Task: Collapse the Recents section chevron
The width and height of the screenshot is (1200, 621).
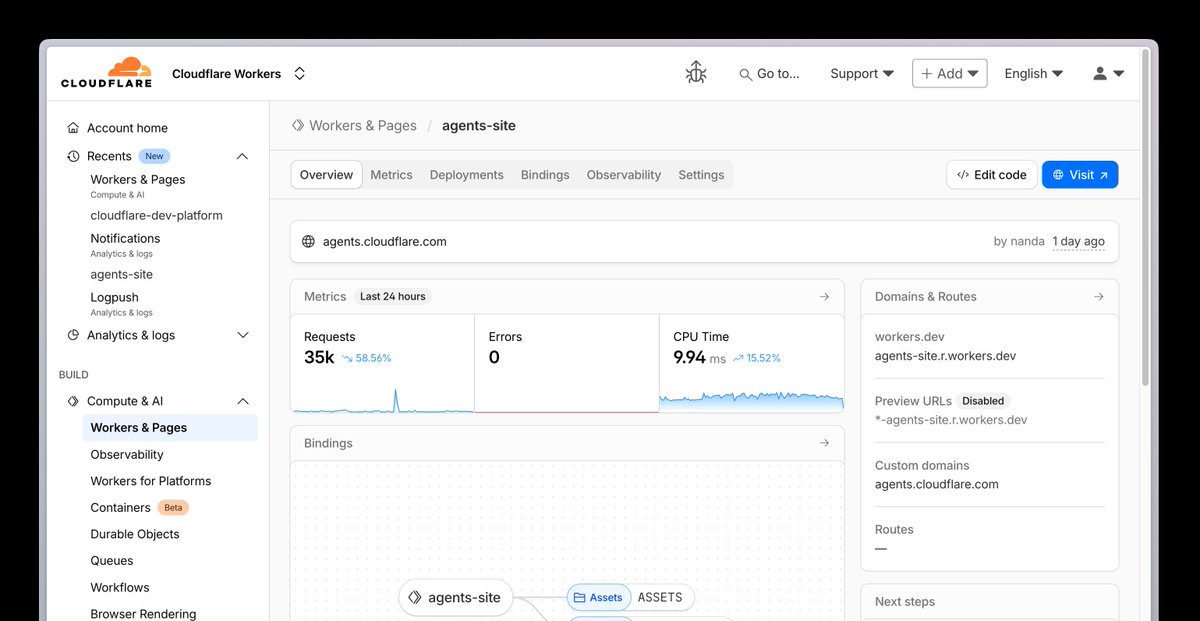Action: pyautogui.click(x=242, y=156)
